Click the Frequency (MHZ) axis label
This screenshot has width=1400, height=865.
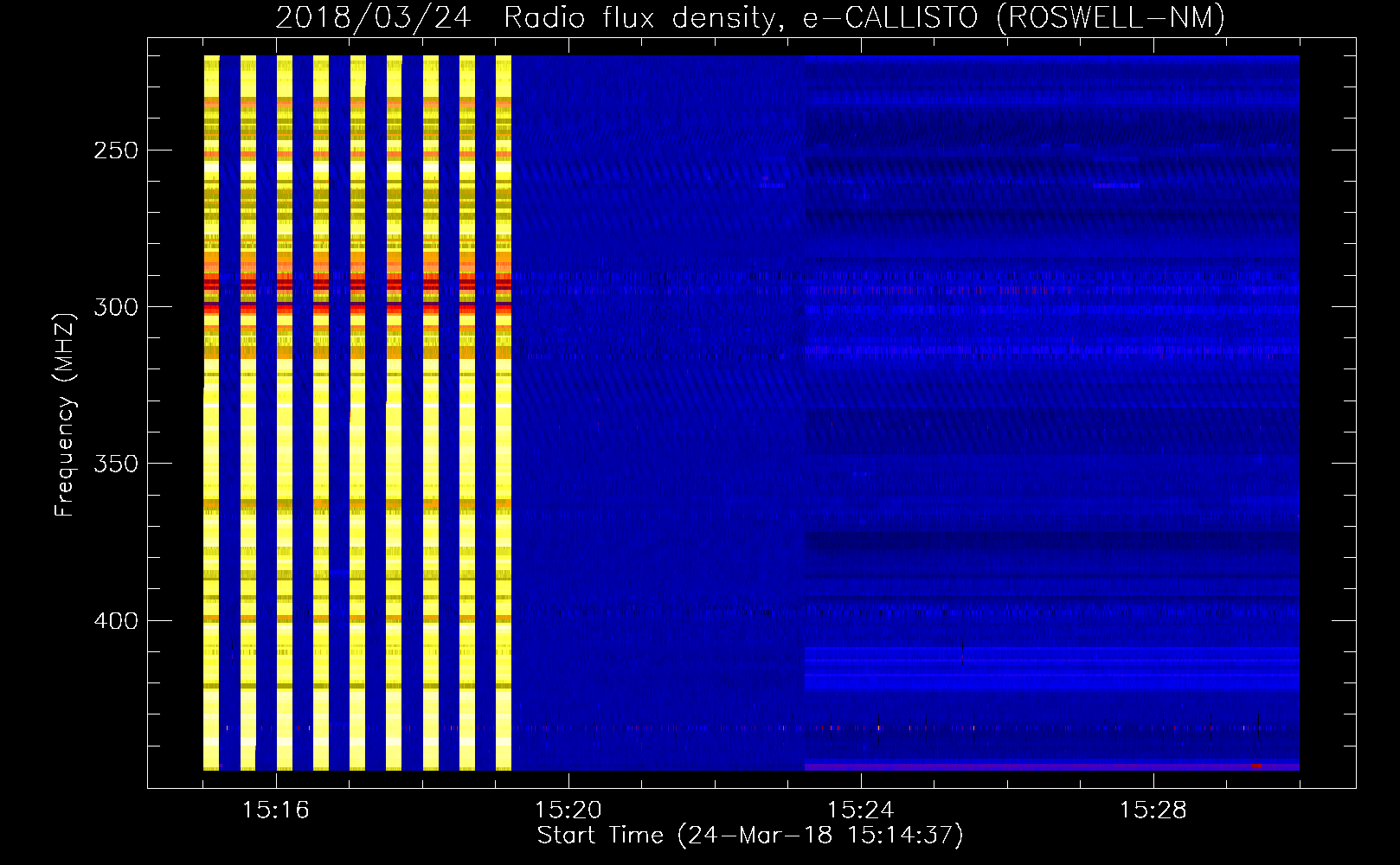pos(65,414)
